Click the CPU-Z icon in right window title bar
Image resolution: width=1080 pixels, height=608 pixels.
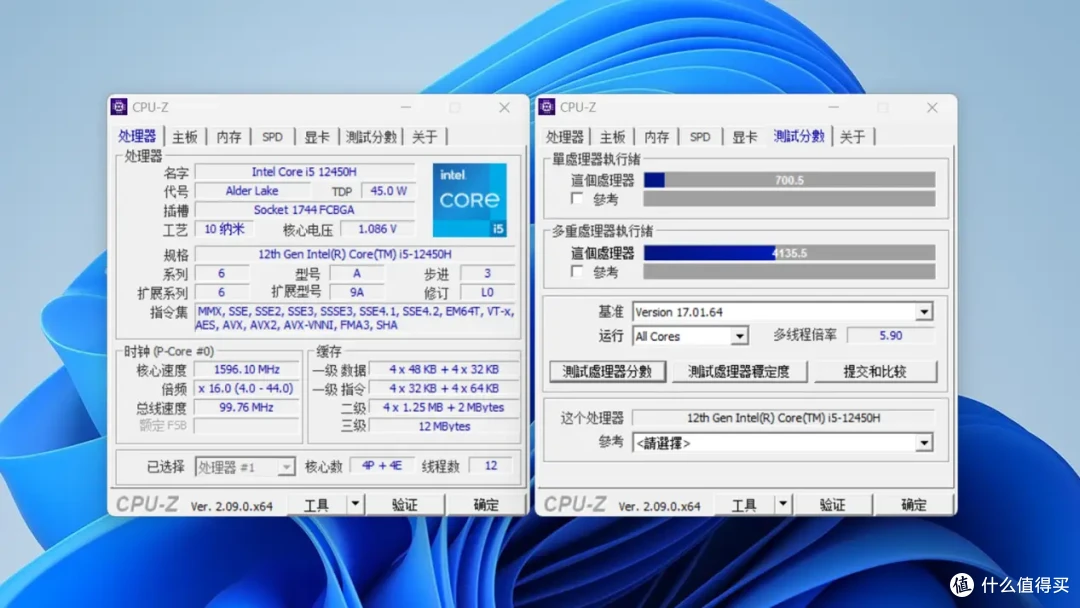pos(548,107)
